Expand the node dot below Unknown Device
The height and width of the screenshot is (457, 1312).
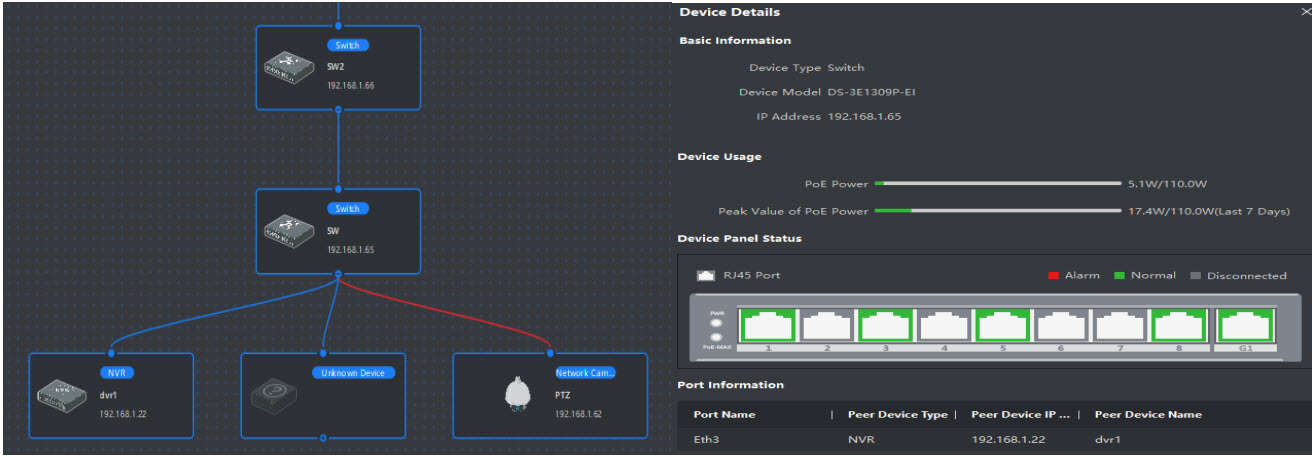323,438
